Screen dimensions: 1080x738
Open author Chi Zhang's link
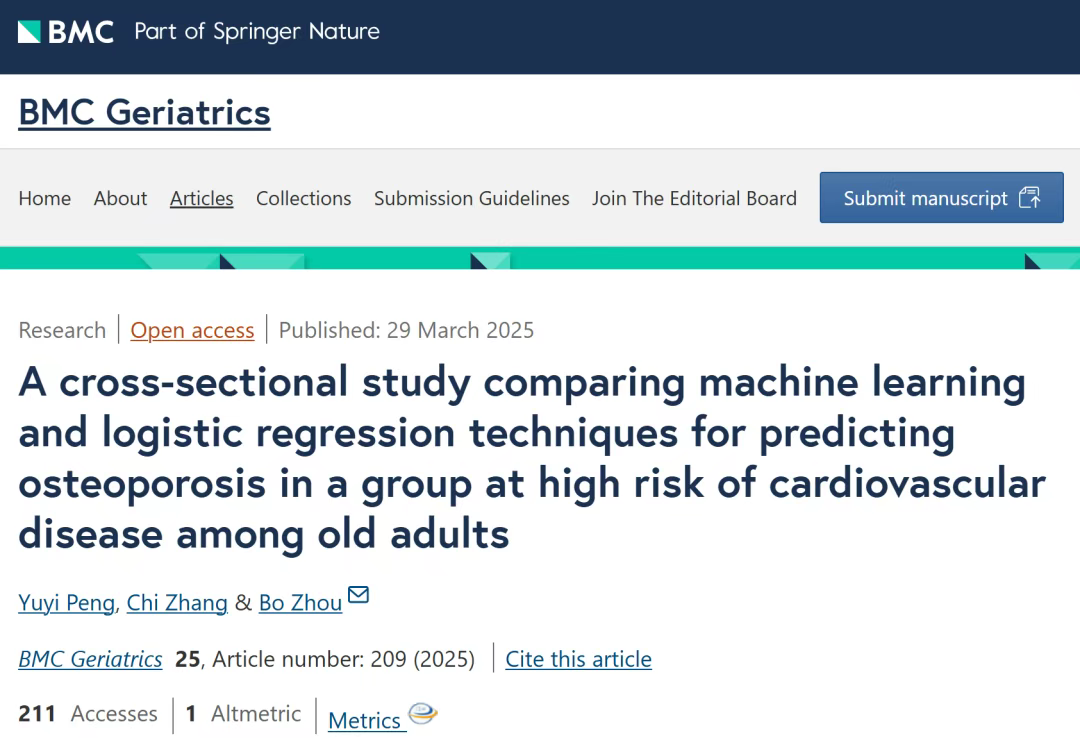177,602
